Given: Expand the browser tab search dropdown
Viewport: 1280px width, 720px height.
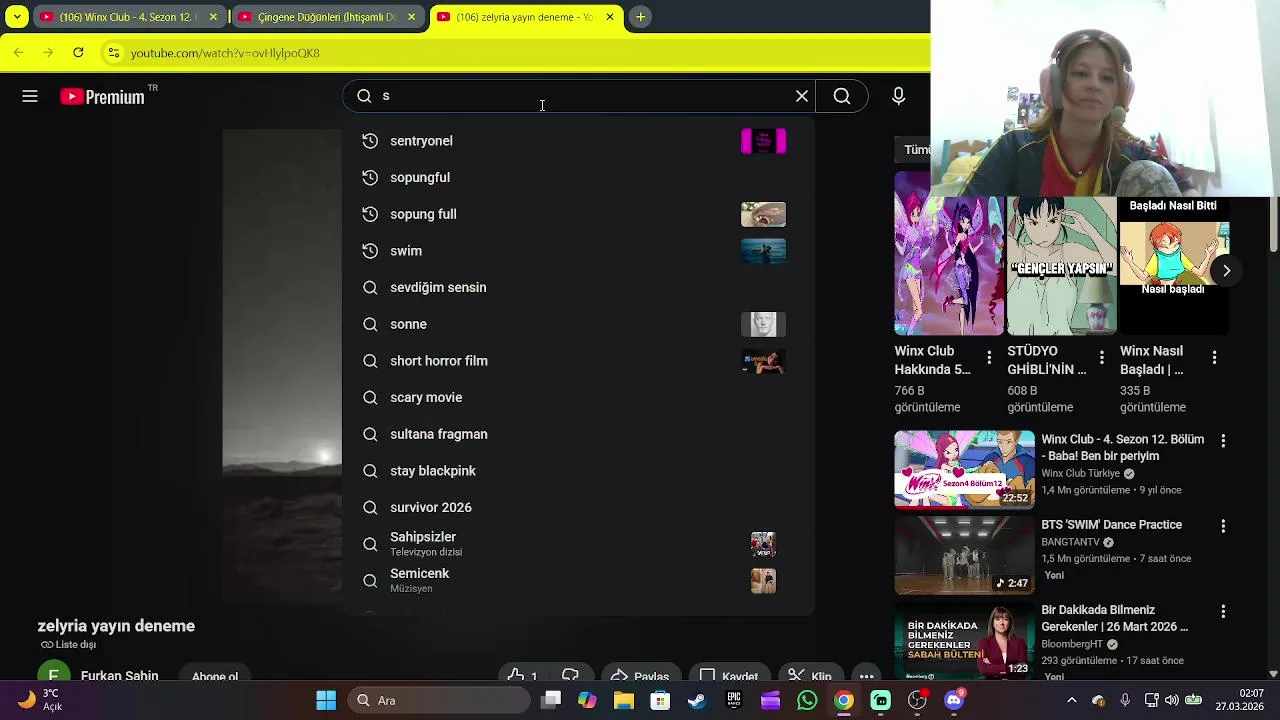Looking at the screenshot, I should pyautogui.click(x=17, y=17).
